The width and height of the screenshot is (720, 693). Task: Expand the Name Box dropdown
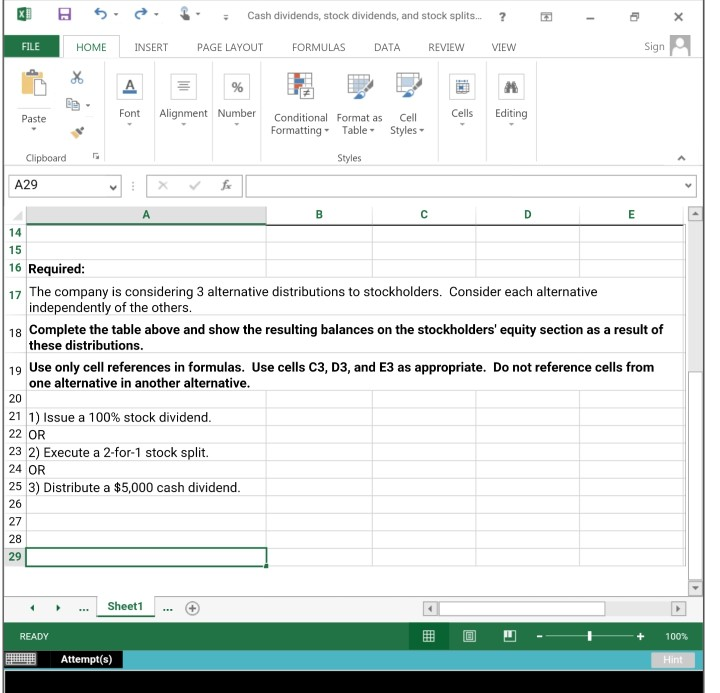tap(112, 187)
